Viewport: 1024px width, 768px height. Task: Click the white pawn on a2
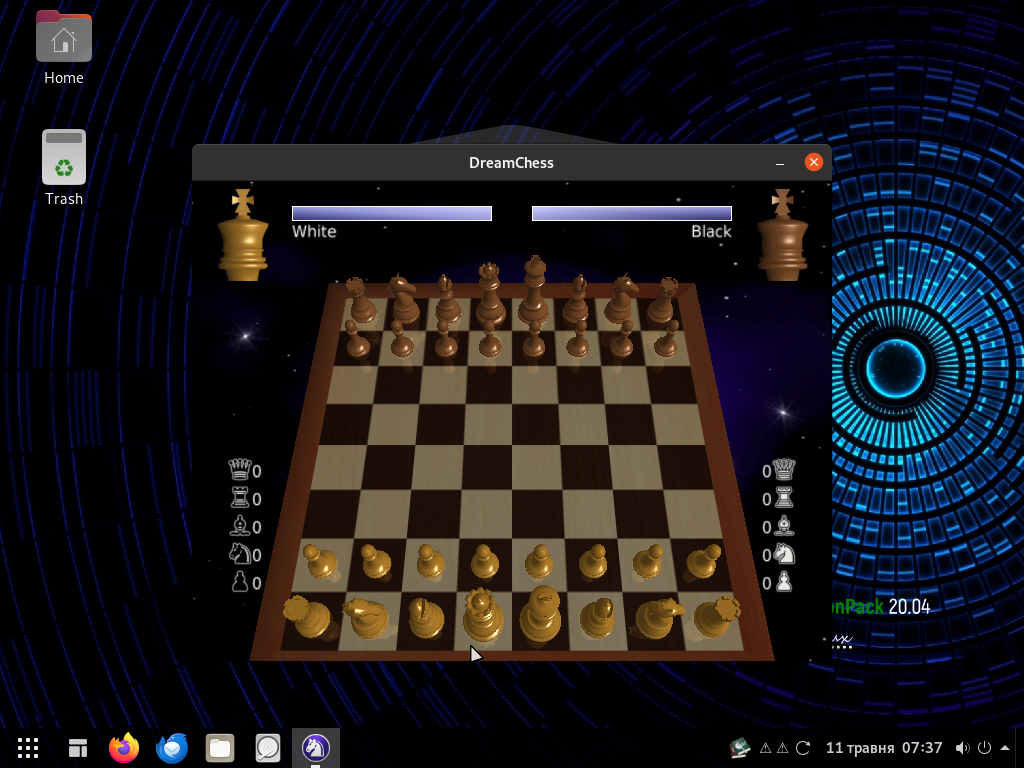click(321, 562)
